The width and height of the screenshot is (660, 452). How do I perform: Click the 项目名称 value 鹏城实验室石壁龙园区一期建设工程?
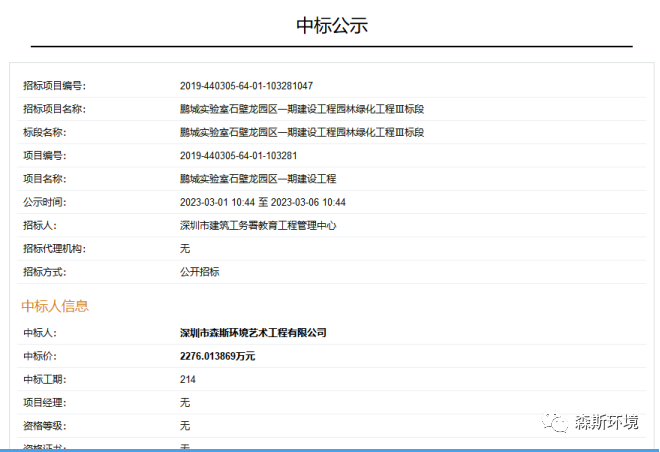tap(258, 179)
